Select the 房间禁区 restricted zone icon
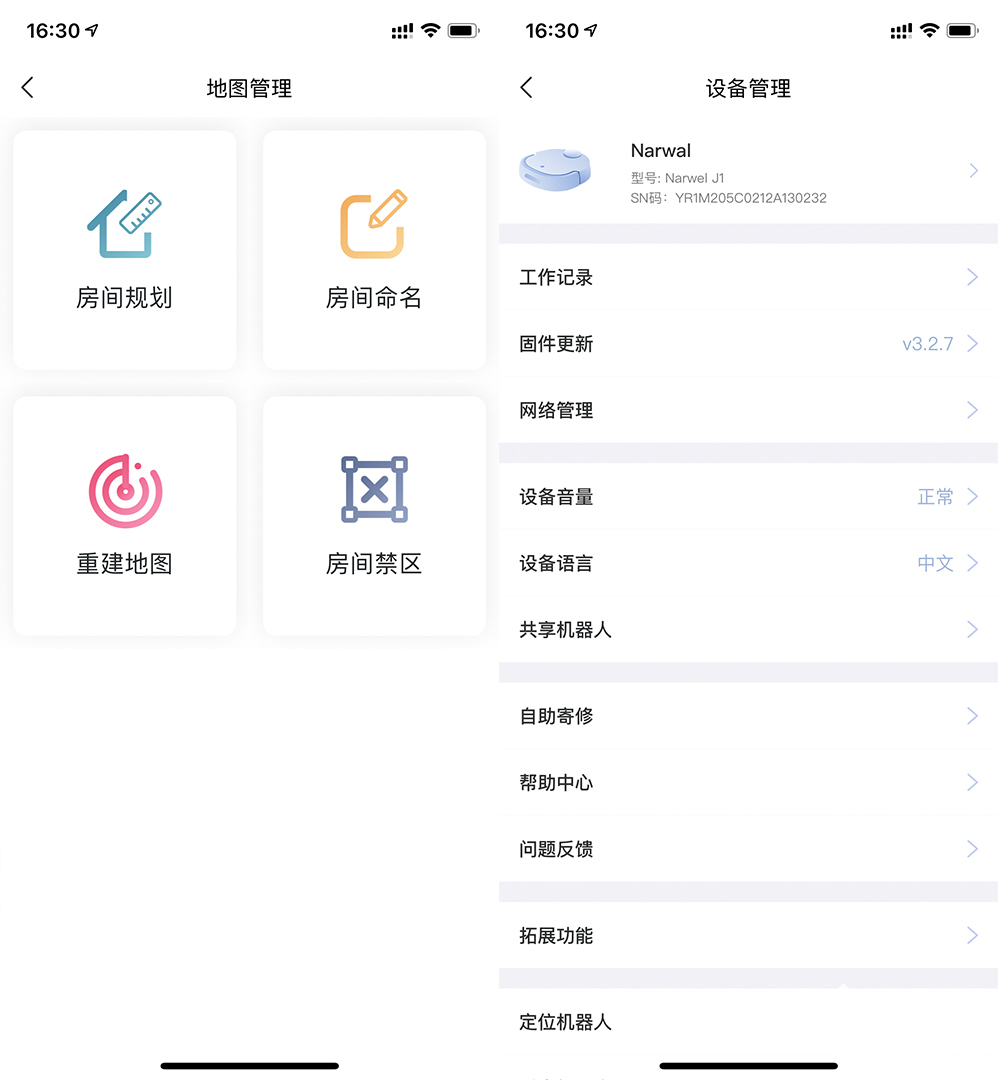The image size is (998, 1080). tap(374, 490)
